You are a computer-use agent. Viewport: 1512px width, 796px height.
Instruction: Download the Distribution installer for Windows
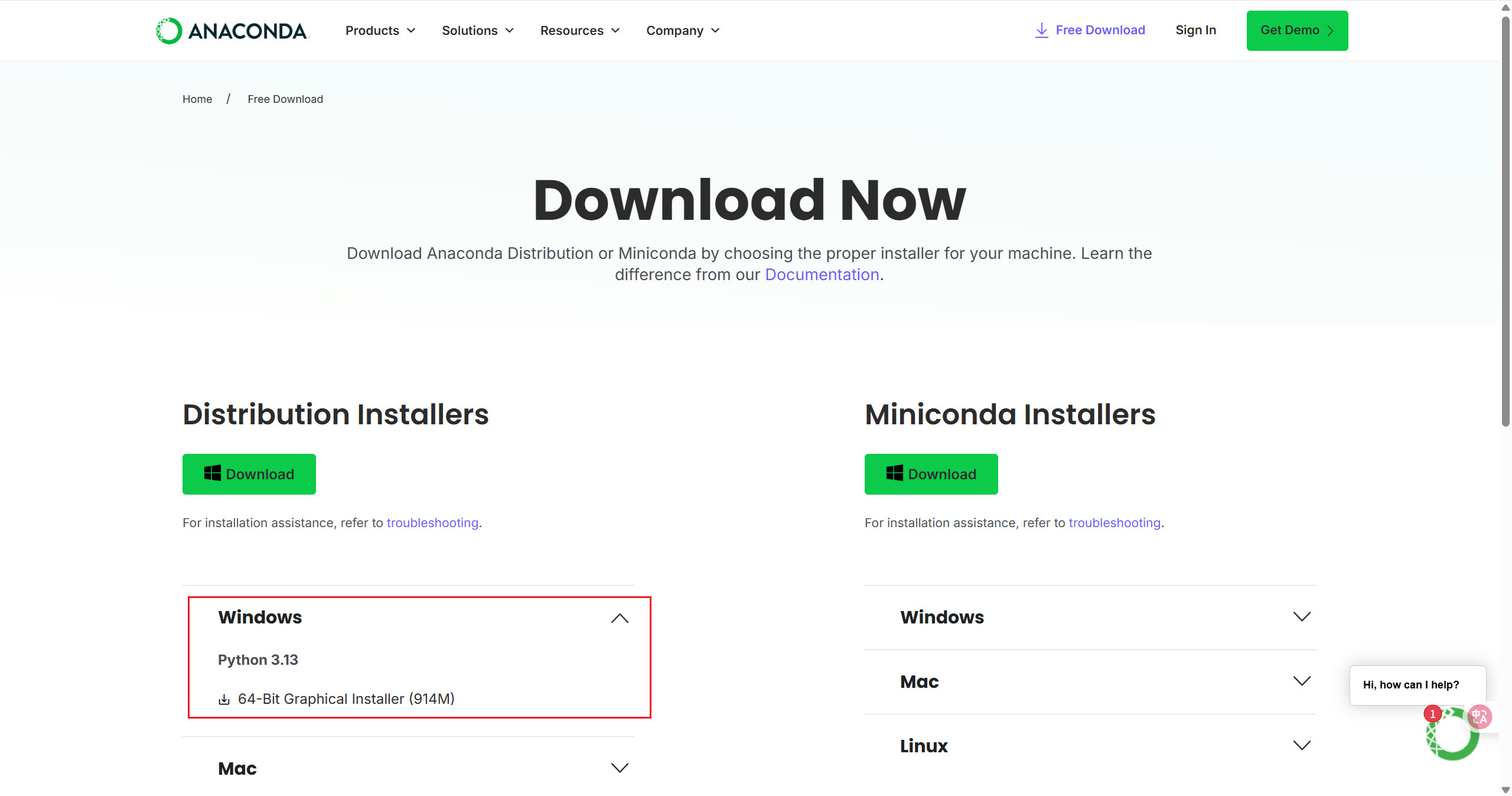[x=249, y=474]
